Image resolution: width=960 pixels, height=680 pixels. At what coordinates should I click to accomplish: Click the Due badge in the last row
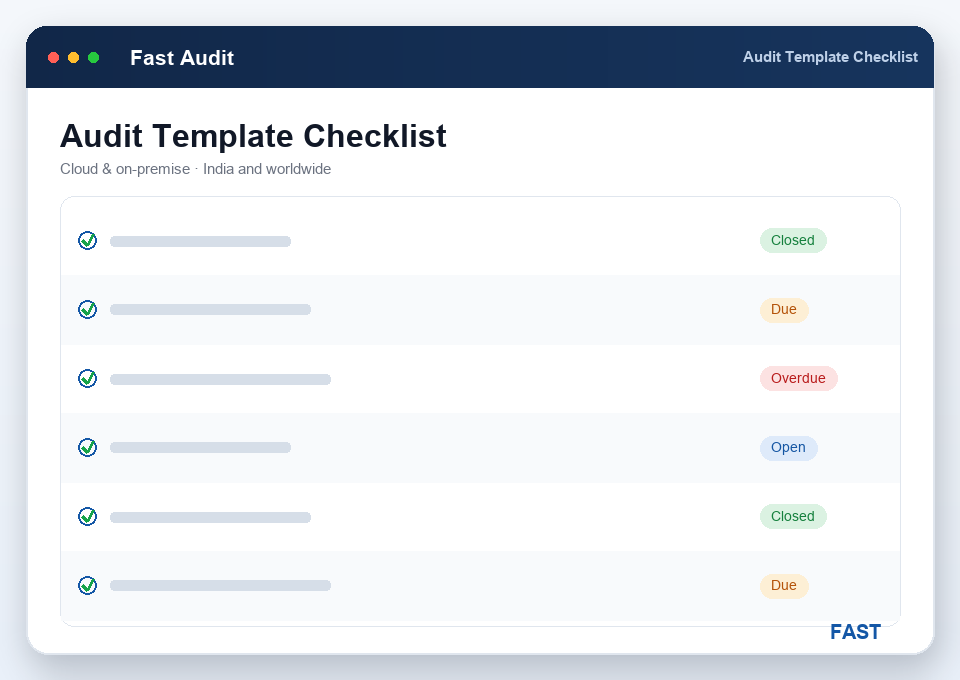click(x=784, y=586)
